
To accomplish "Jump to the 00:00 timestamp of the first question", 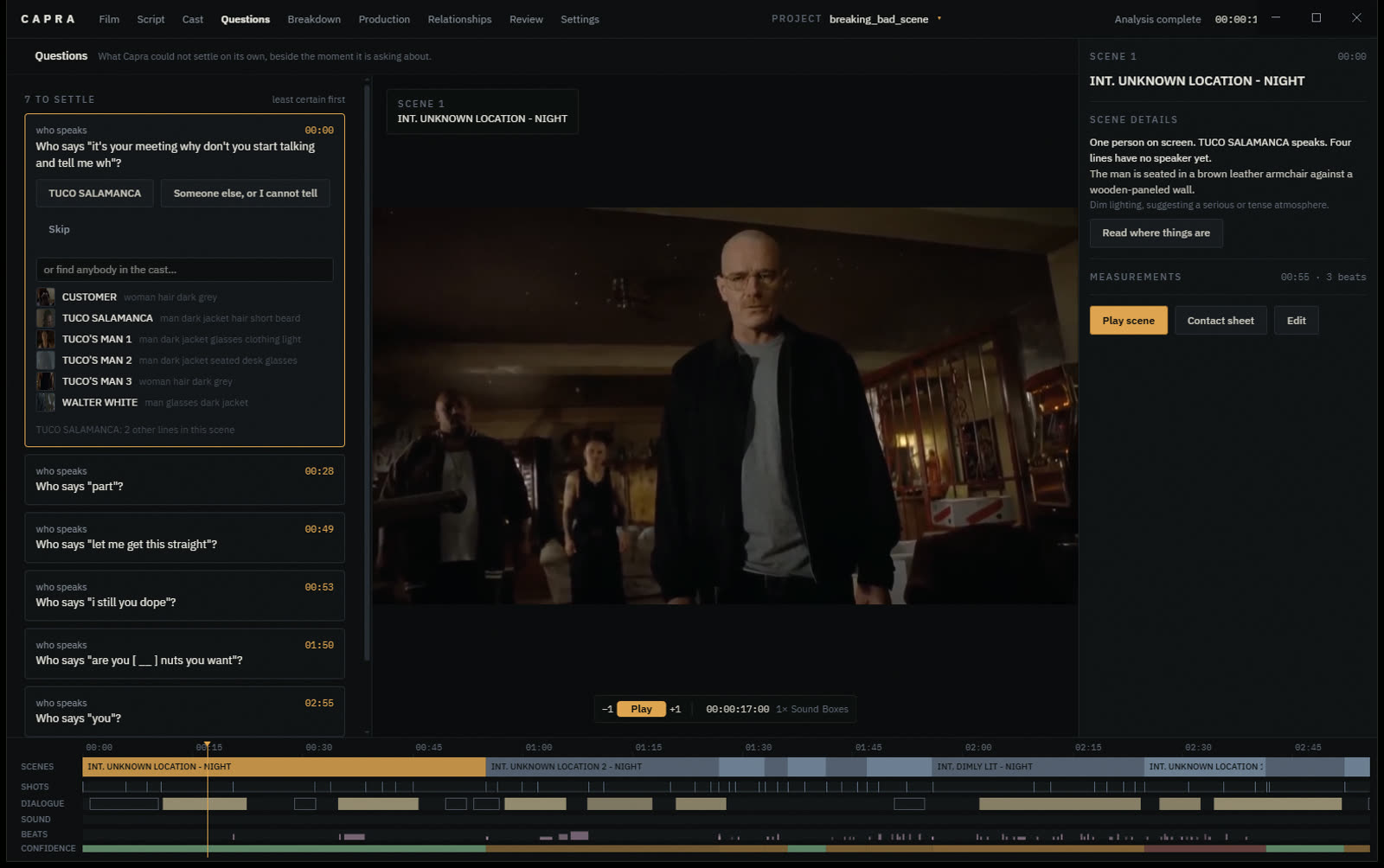I will coord(319,131).
